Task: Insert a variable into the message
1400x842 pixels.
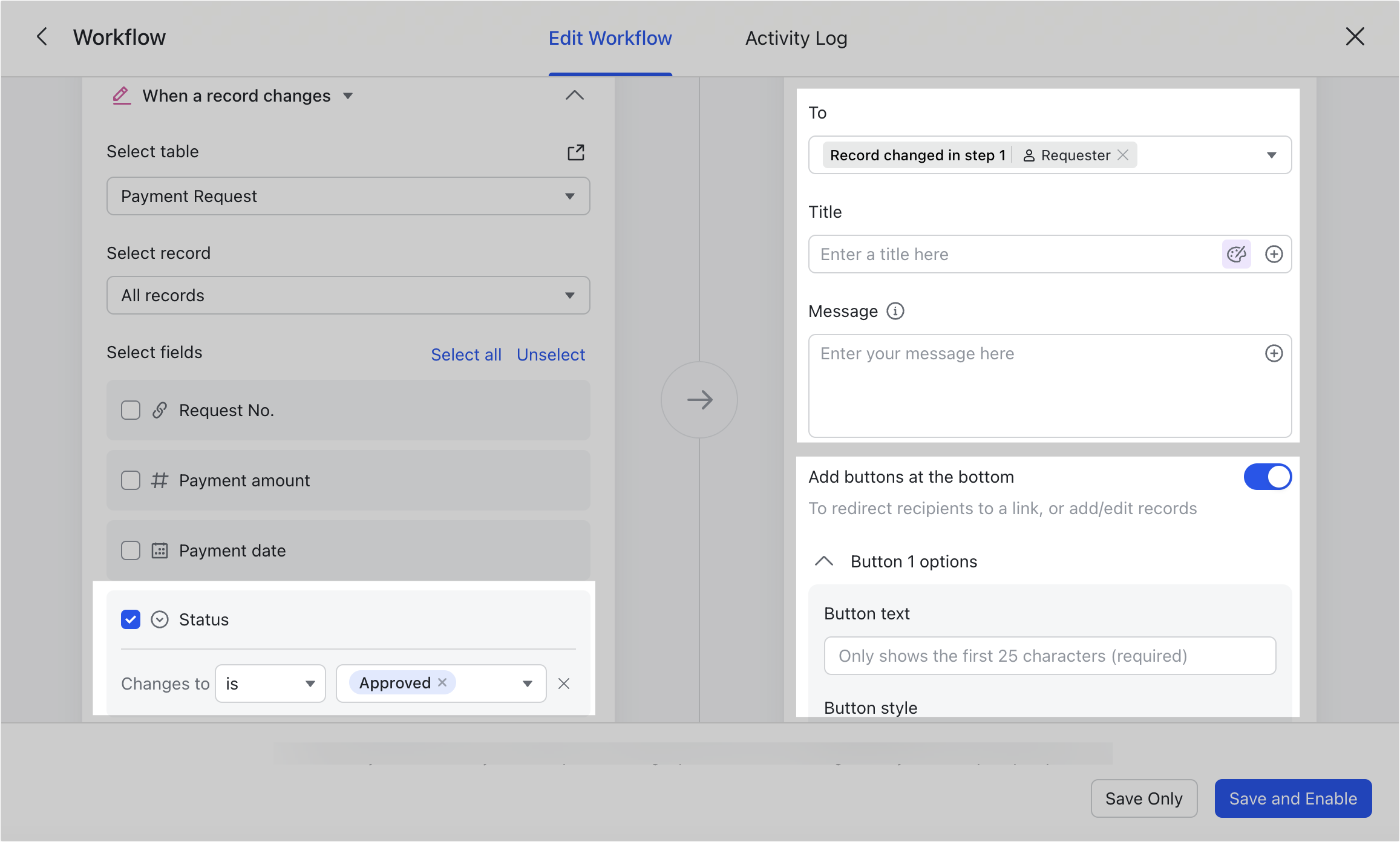Action: point(1274,353)
